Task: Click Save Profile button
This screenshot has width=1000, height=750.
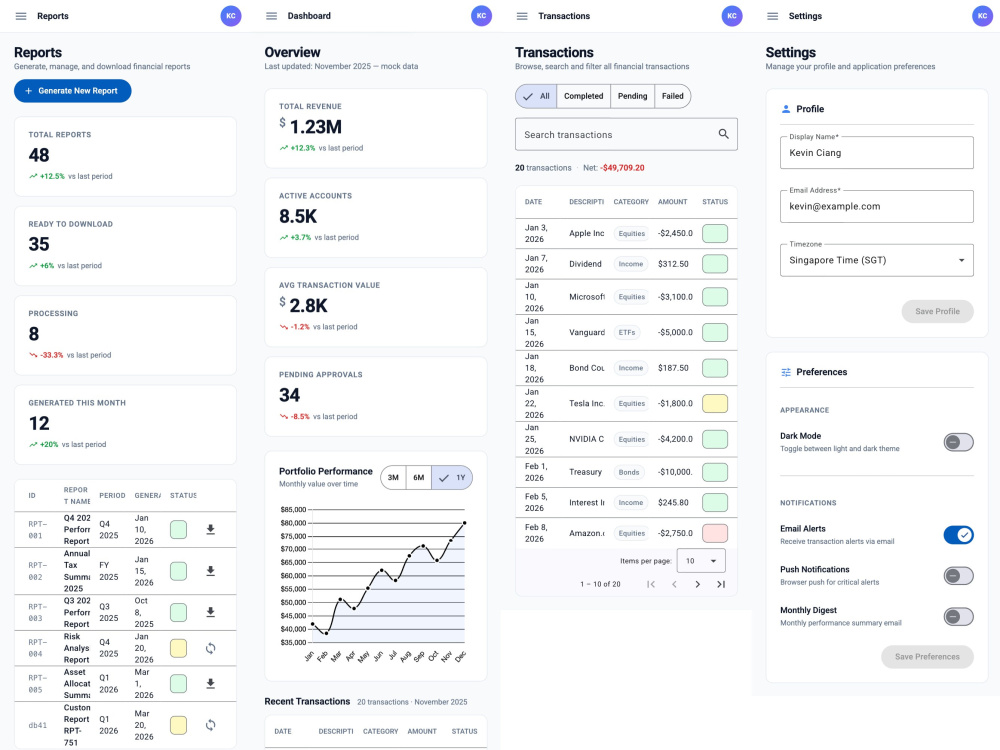Action: click(937, 311)
